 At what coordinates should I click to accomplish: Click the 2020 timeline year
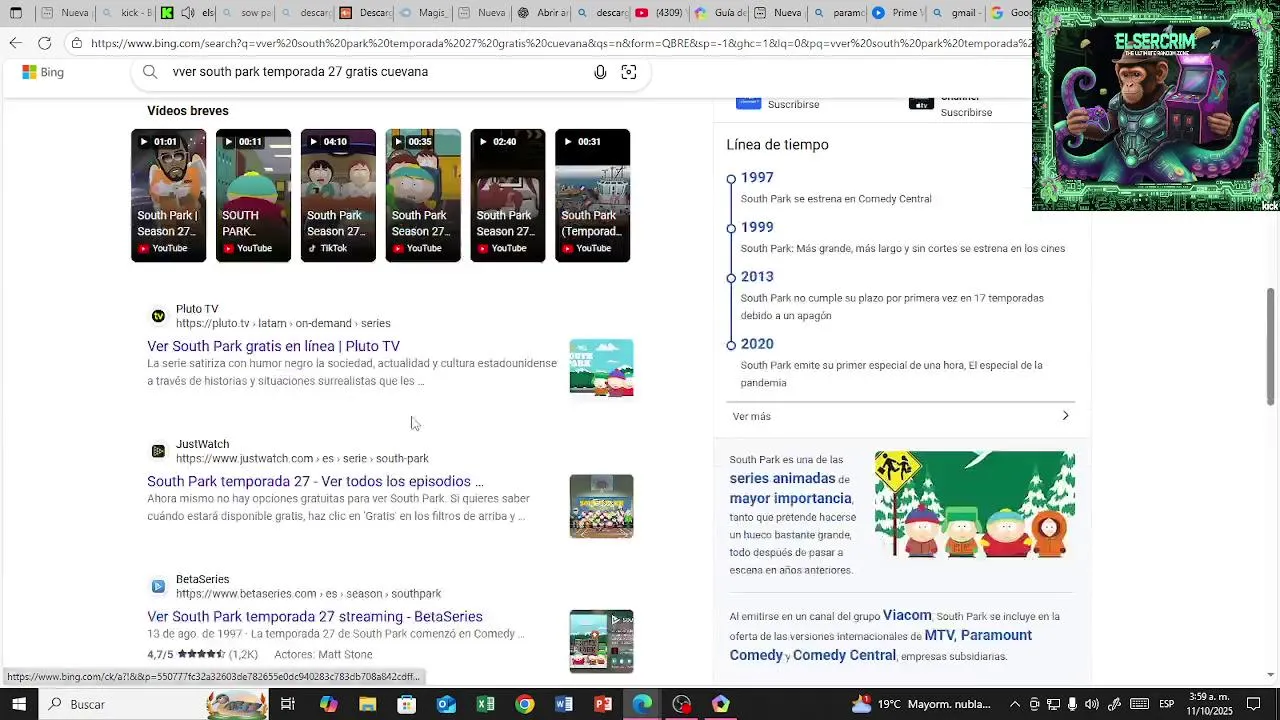tap(757, 344)
